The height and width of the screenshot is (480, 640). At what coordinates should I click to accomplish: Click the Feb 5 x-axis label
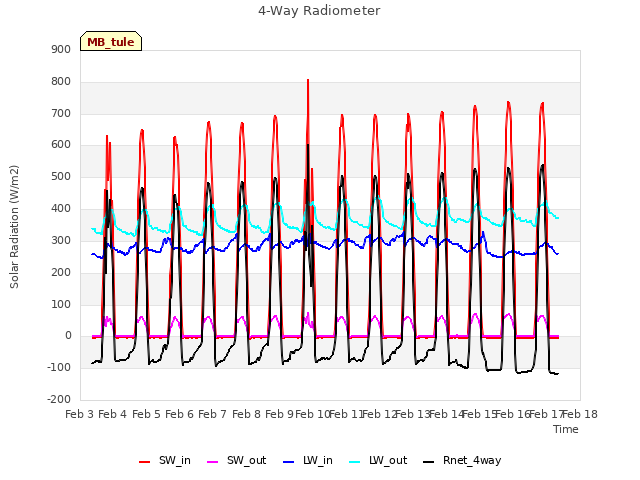pos(146,414)
